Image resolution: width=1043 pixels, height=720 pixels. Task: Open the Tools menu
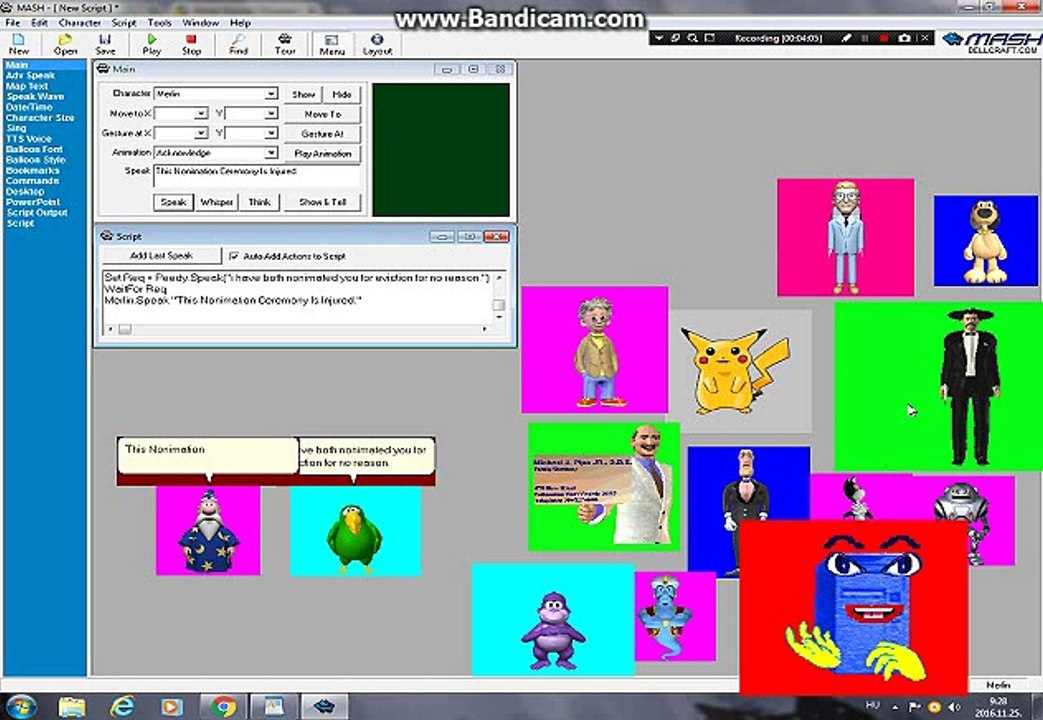pyautogui.click(x=160, y=23)
